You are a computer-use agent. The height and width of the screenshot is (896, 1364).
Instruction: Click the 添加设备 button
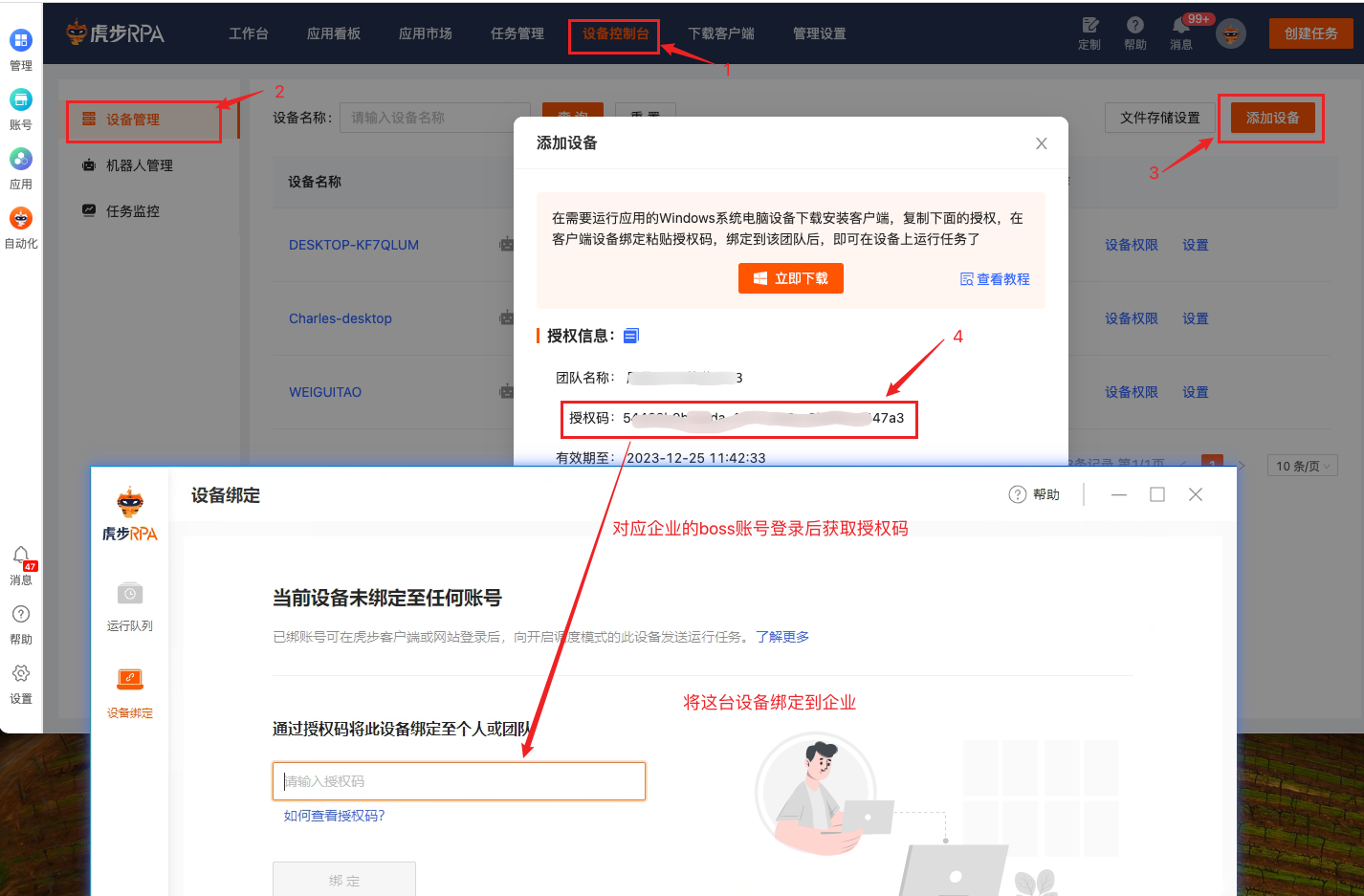[1273, 118]
